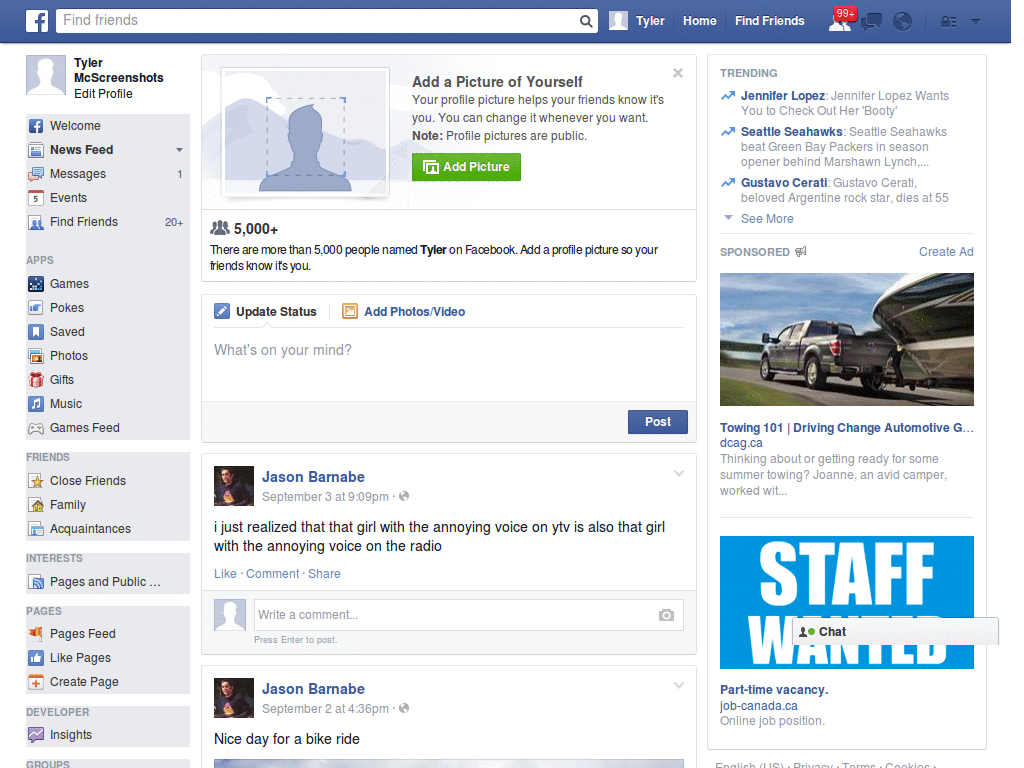Open friend requests icon with 99+ badge
The width and height of the screenshot is (1024, 768).
pos(840,21)
